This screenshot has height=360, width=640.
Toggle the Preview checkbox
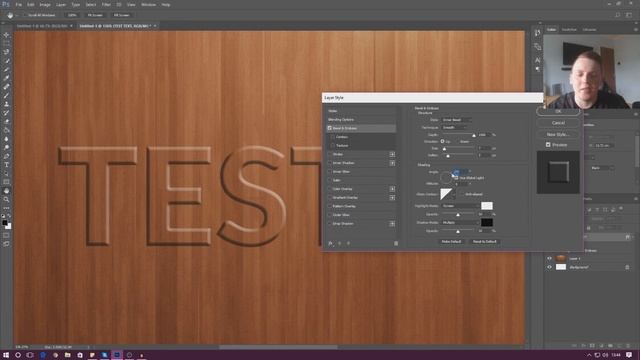coord(548,144)
